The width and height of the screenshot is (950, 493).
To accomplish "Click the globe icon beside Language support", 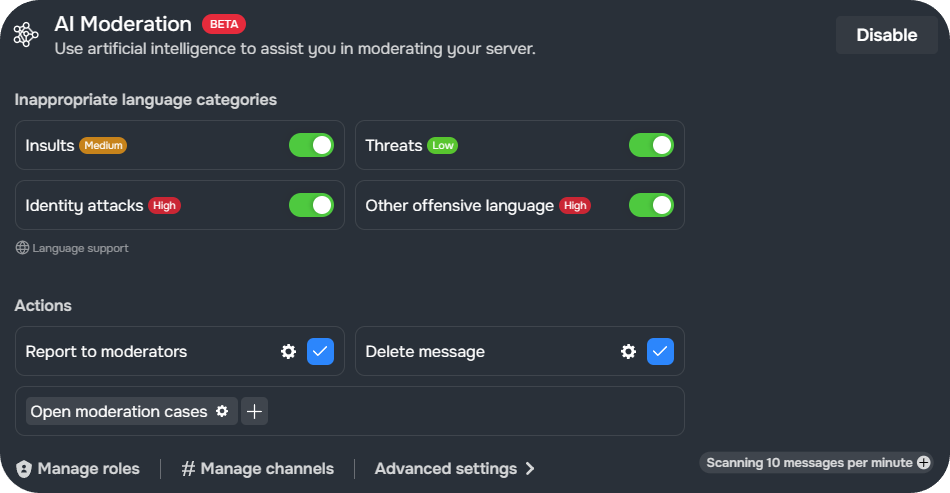I will tap(22, 248).
